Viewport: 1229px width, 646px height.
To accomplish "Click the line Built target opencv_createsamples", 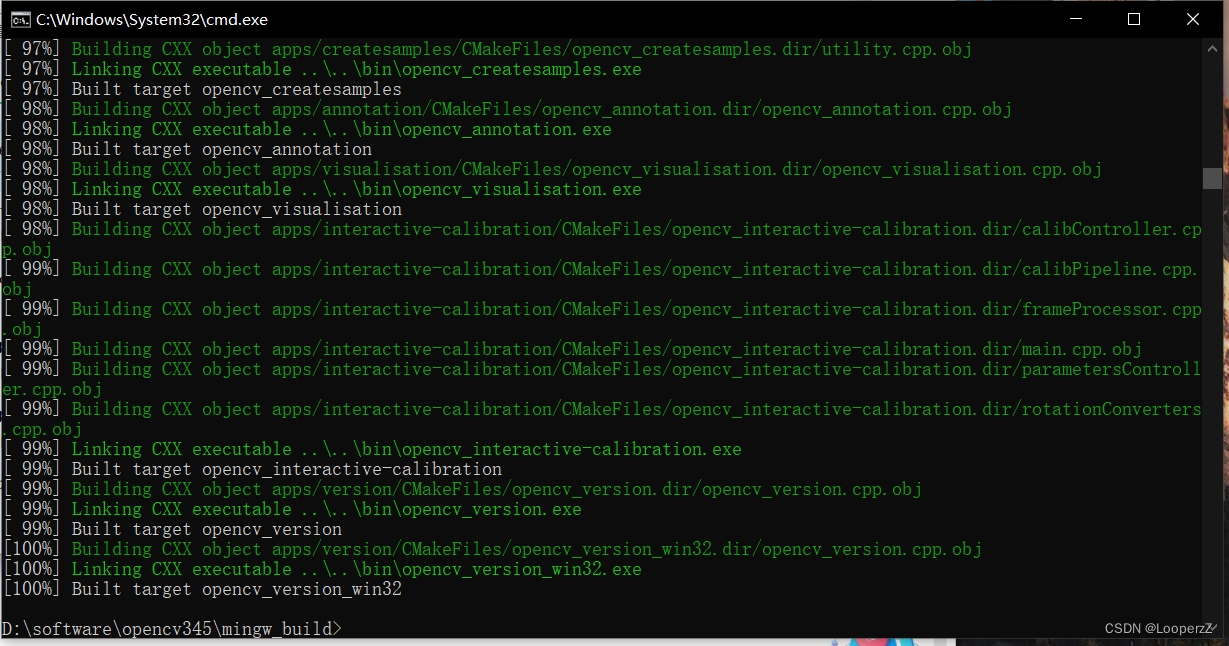I will [x=202, y=89].
